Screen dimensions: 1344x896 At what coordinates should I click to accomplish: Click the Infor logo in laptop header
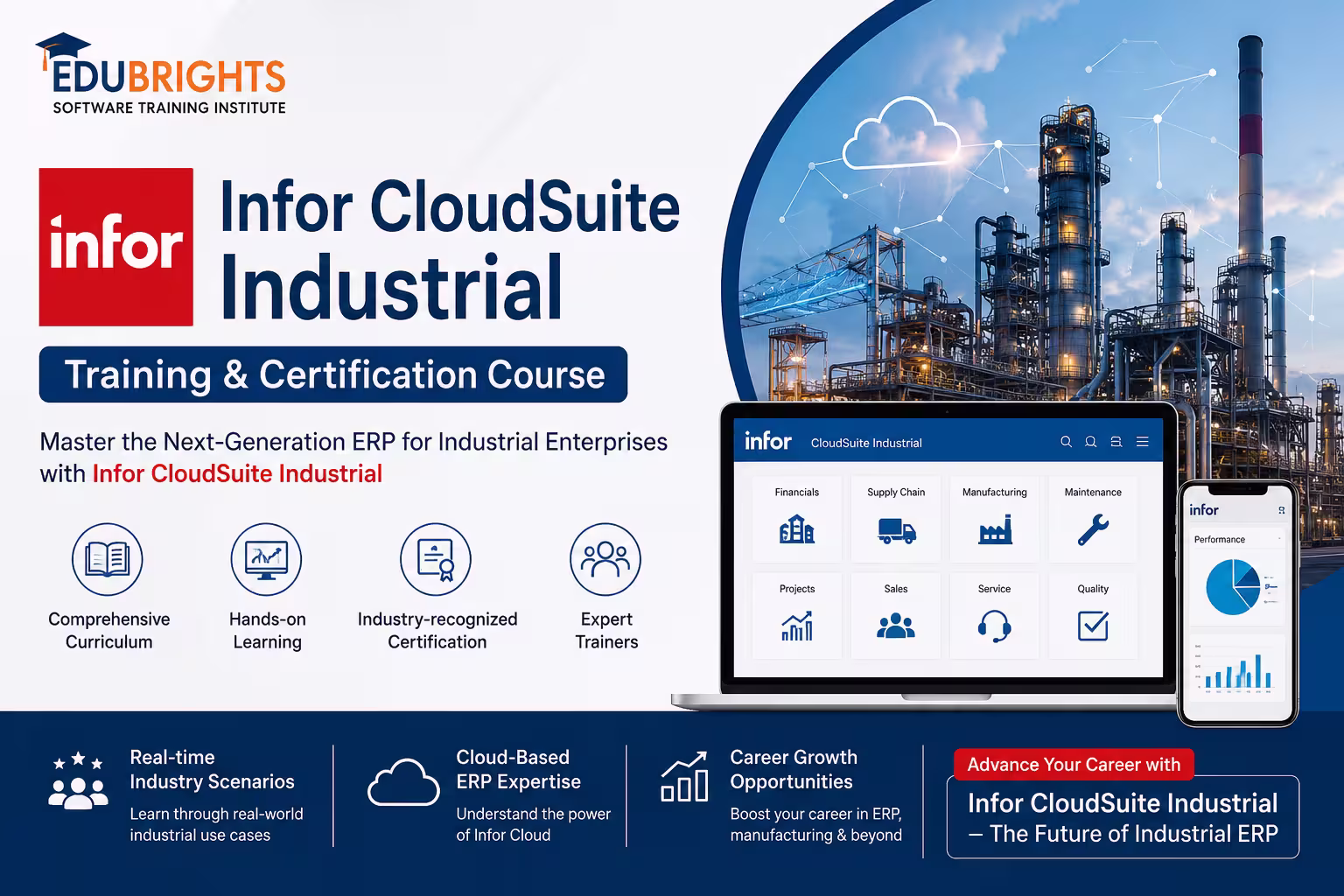coord(767,441)
